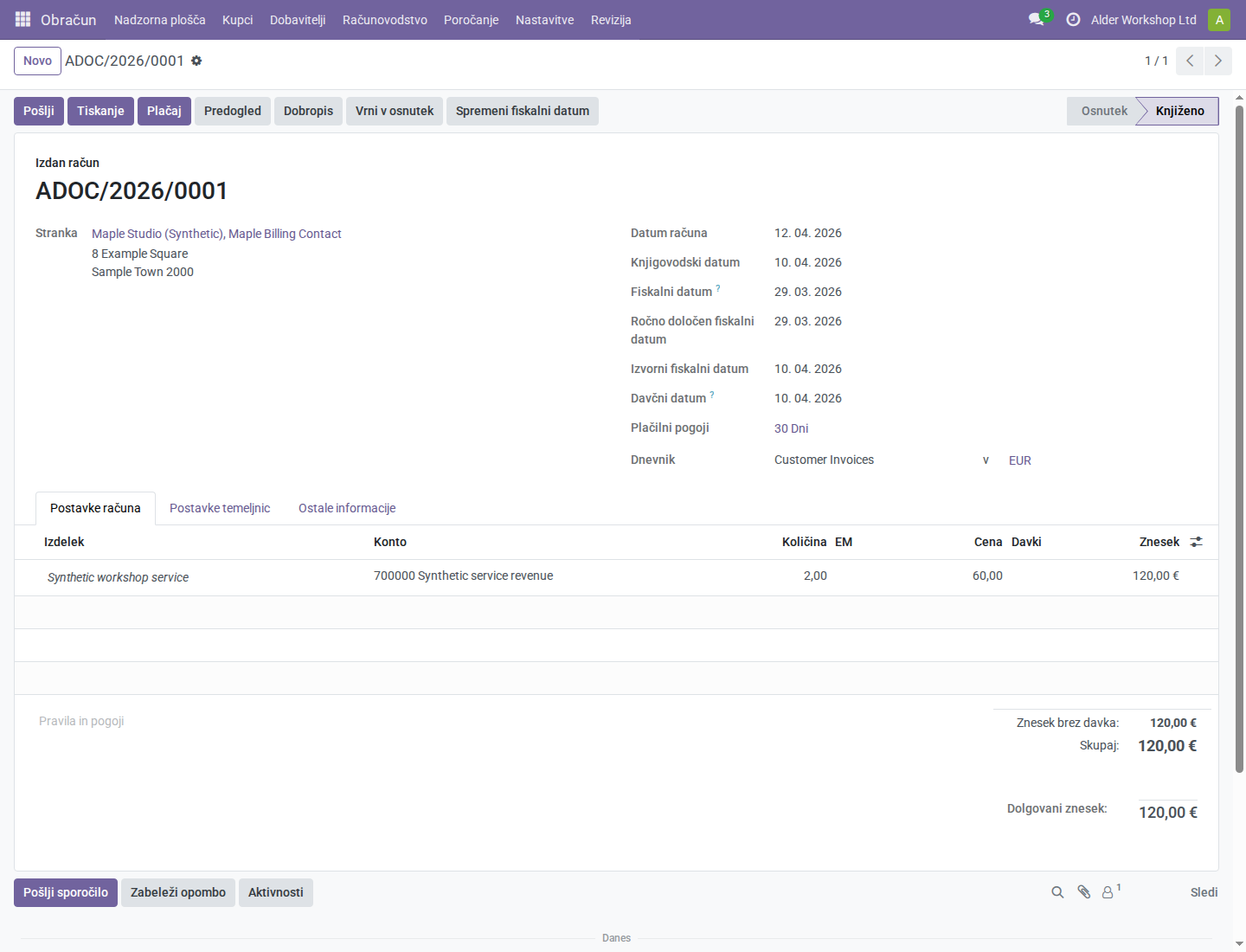Open the gear actions menu beside ADOC/2026/0001
The height and width of the screenshot is (952, 1246).
196,61
